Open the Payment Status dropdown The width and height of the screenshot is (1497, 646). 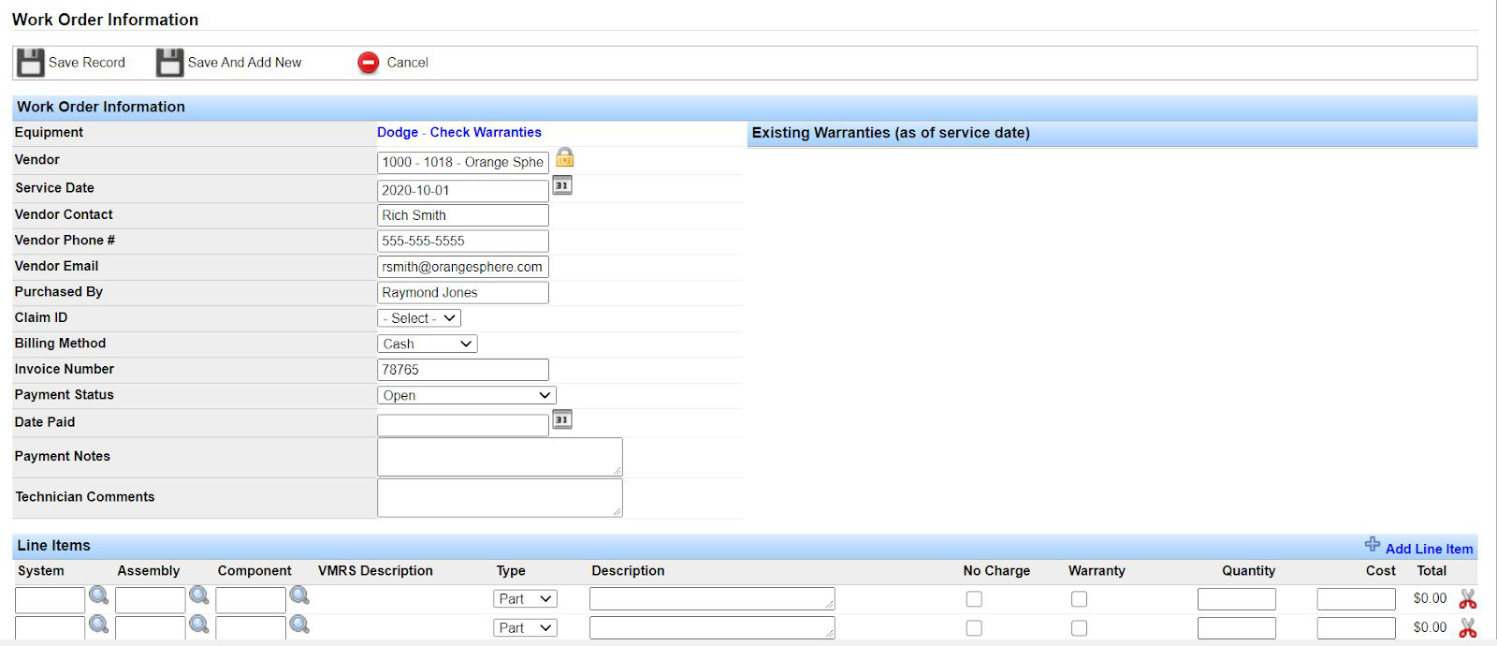coord(466,396)
